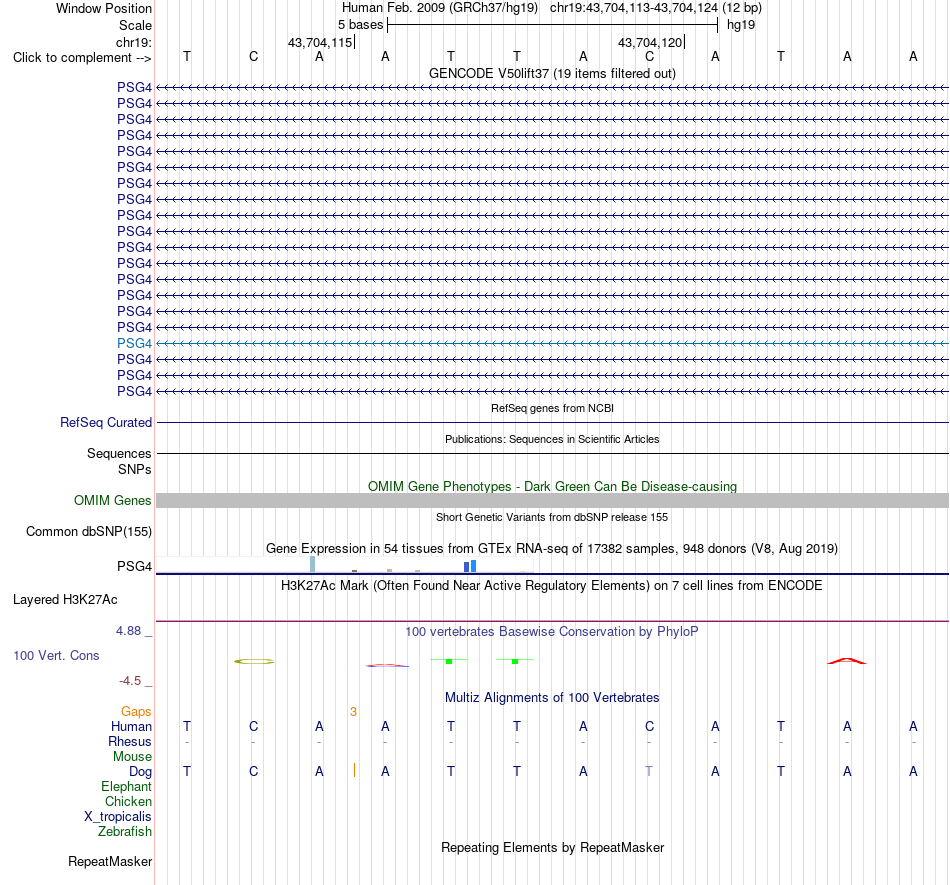
Task: Click the Sequences track label
Action: click(x=119, y=453)
